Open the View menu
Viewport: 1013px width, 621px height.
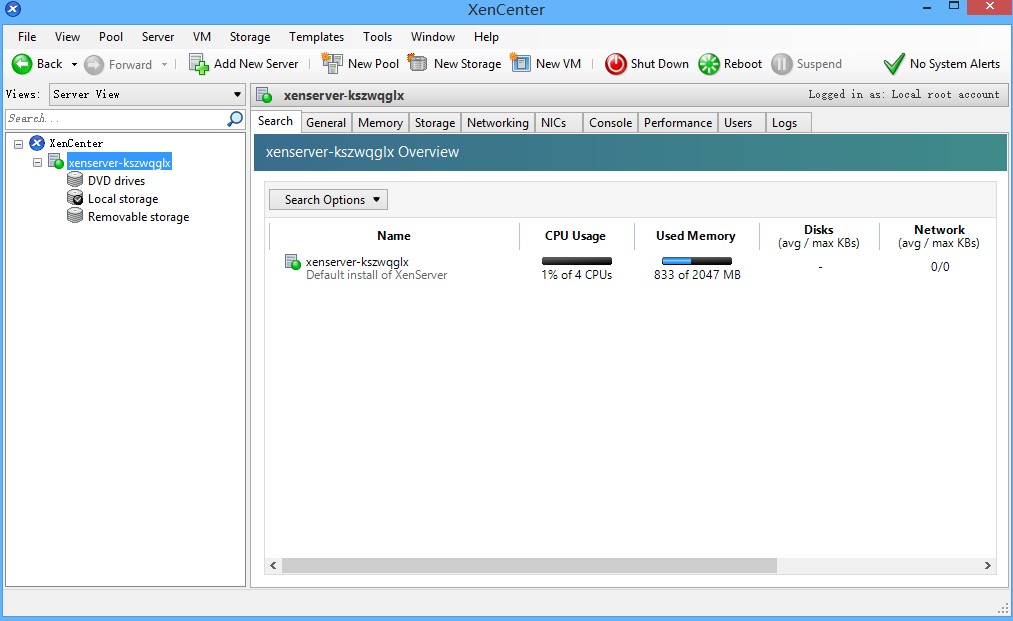tap(67, 37)
